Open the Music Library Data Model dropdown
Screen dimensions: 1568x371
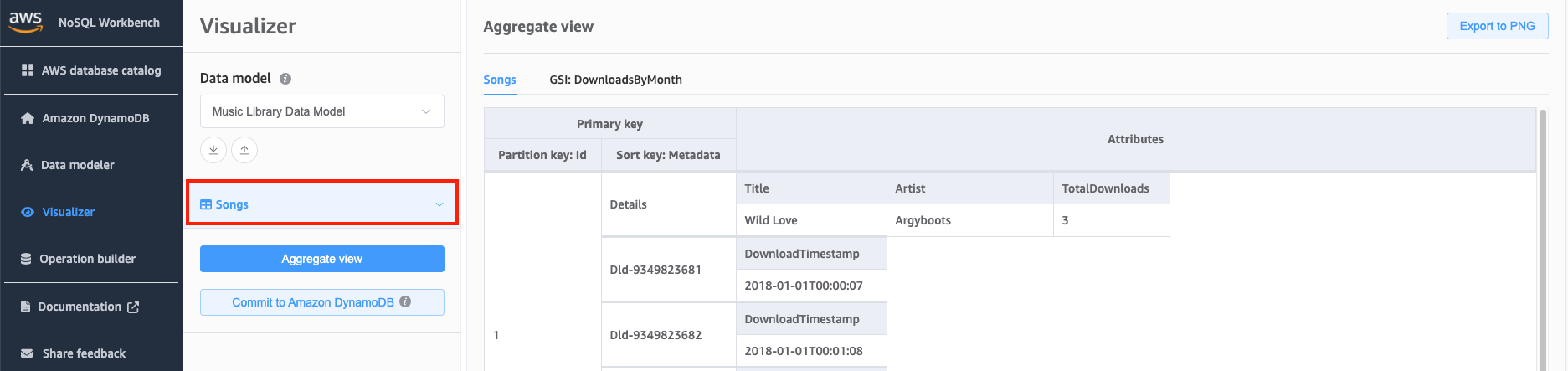coord(321,111)
